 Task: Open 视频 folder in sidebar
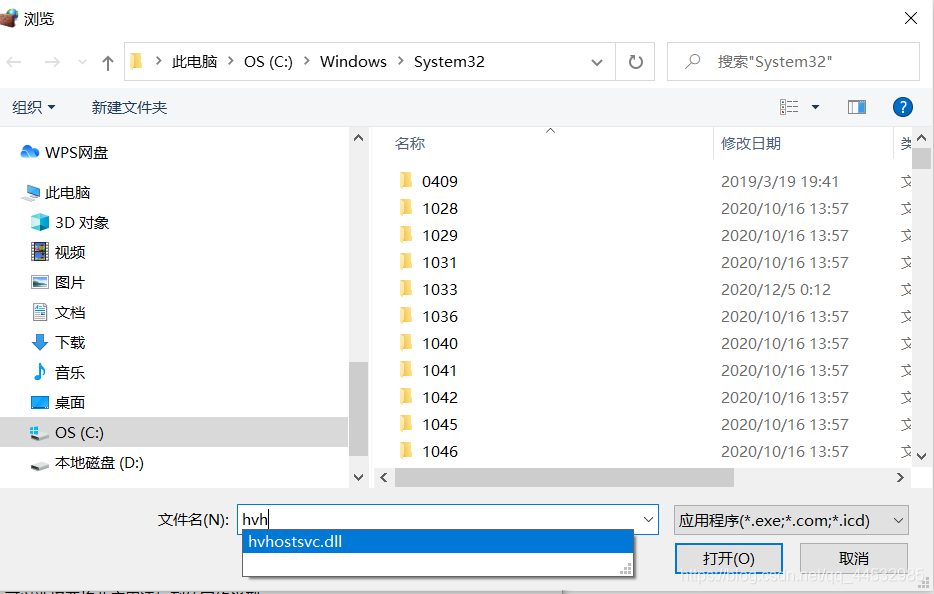coord(58,252)
